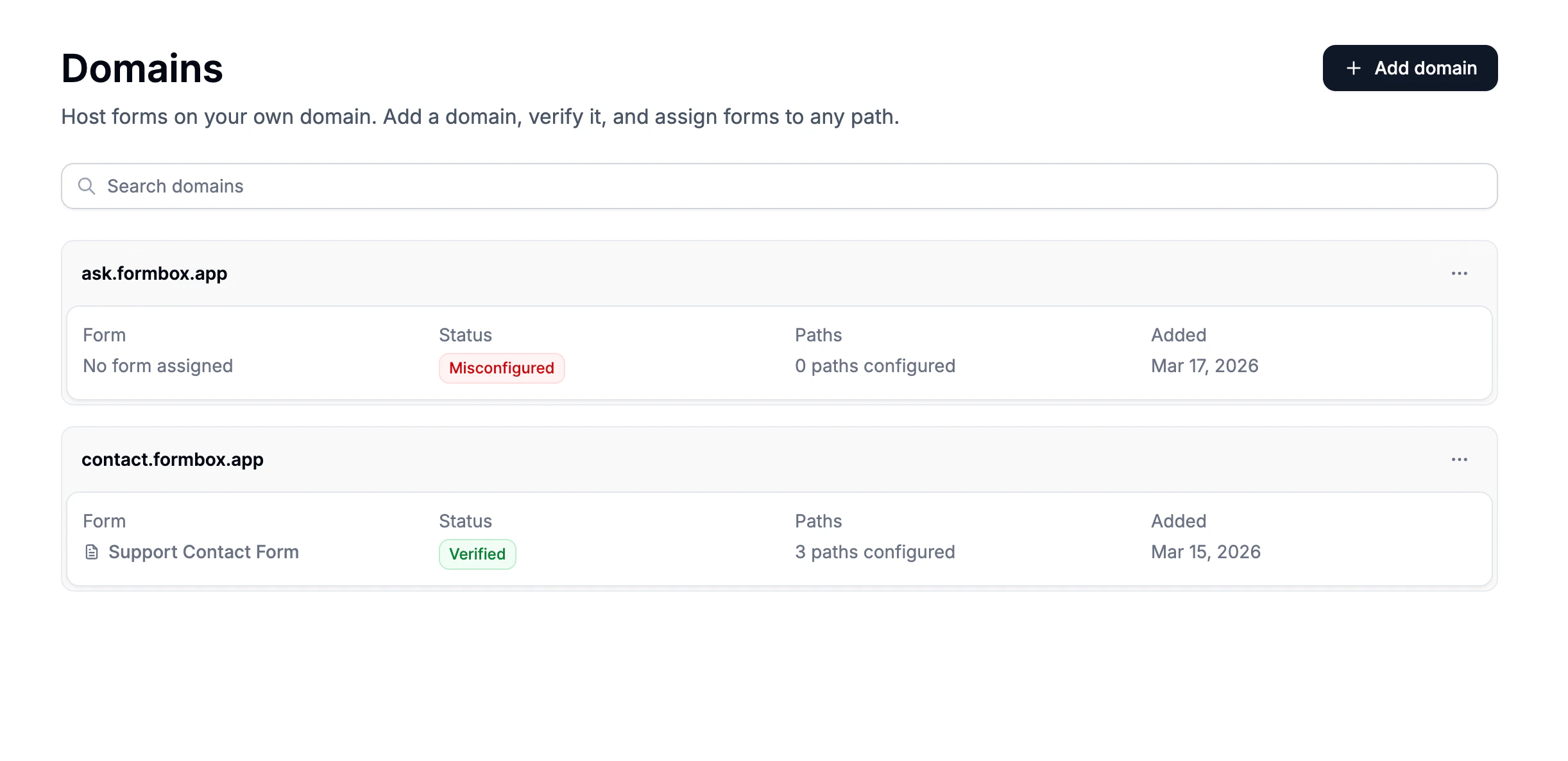1568x761 pixels.
Task: Open the three-dot menu for ask.formbox.app
Action: click(1459, 273)
